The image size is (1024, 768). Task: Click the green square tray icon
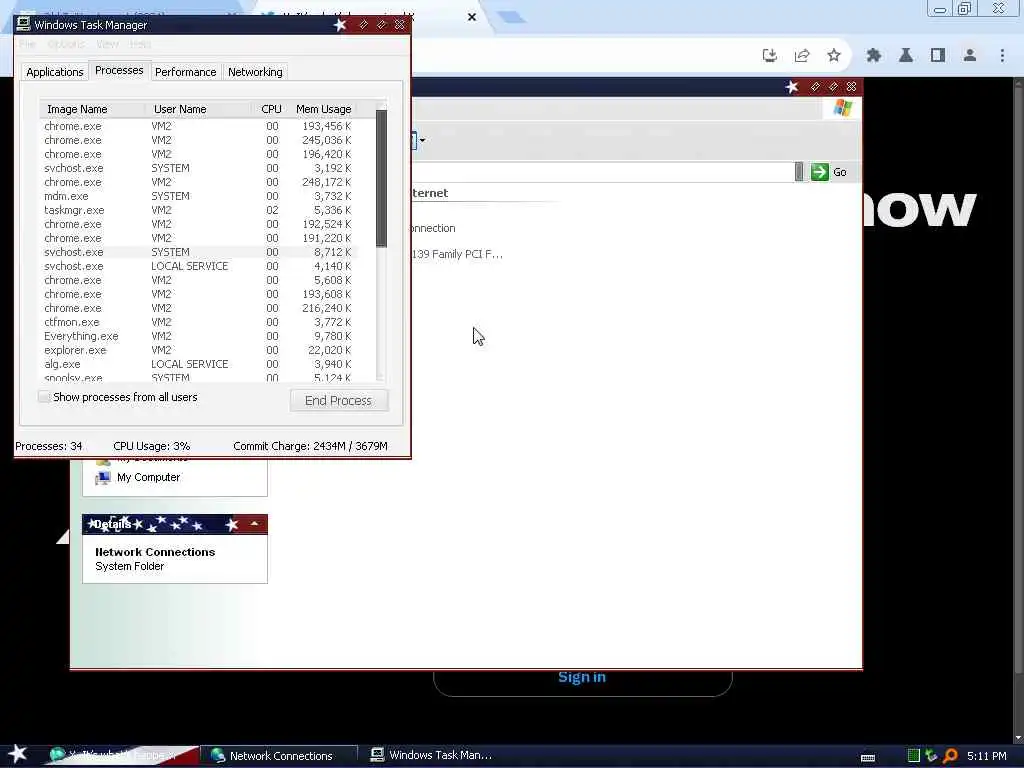914,756
